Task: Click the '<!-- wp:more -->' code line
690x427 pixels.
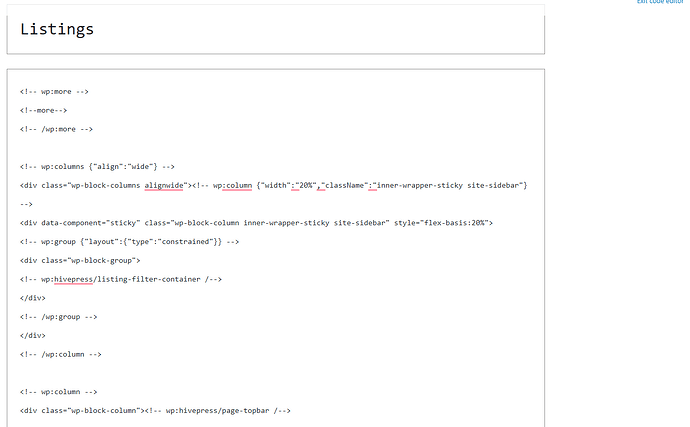Action: (54, 92)
